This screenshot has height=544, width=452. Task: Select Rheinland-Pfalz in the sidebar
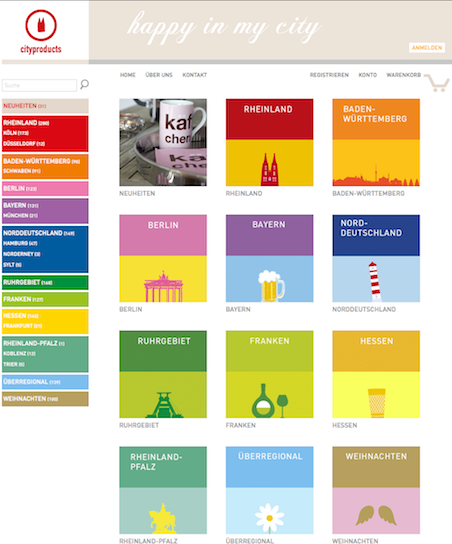click(34, 343)
